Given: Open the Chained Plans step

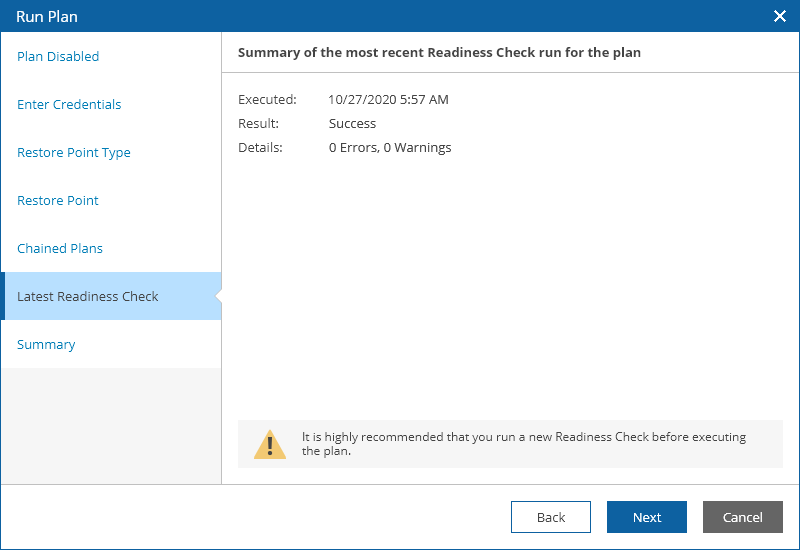Looking at the screenshot, I should (60, 249).
